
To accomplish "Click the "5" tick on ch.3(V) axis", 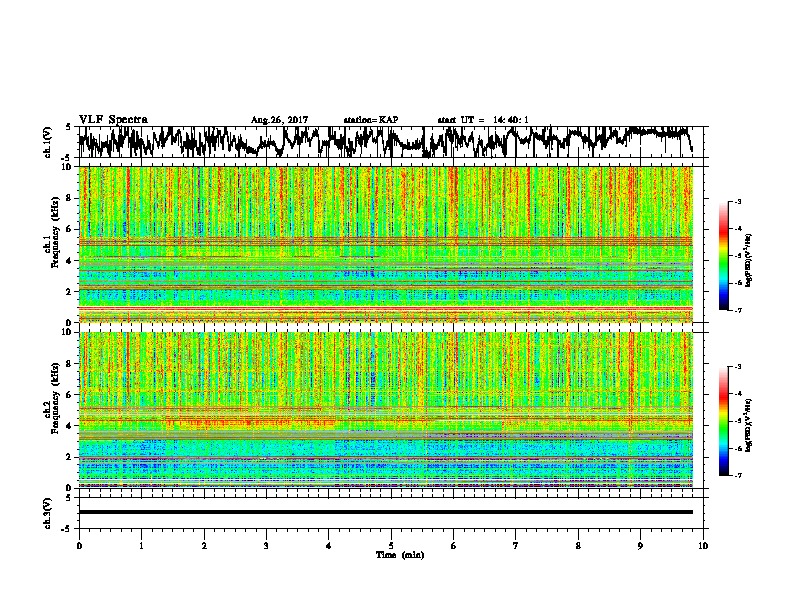I will pyautogui.click(x=69, y=498).
